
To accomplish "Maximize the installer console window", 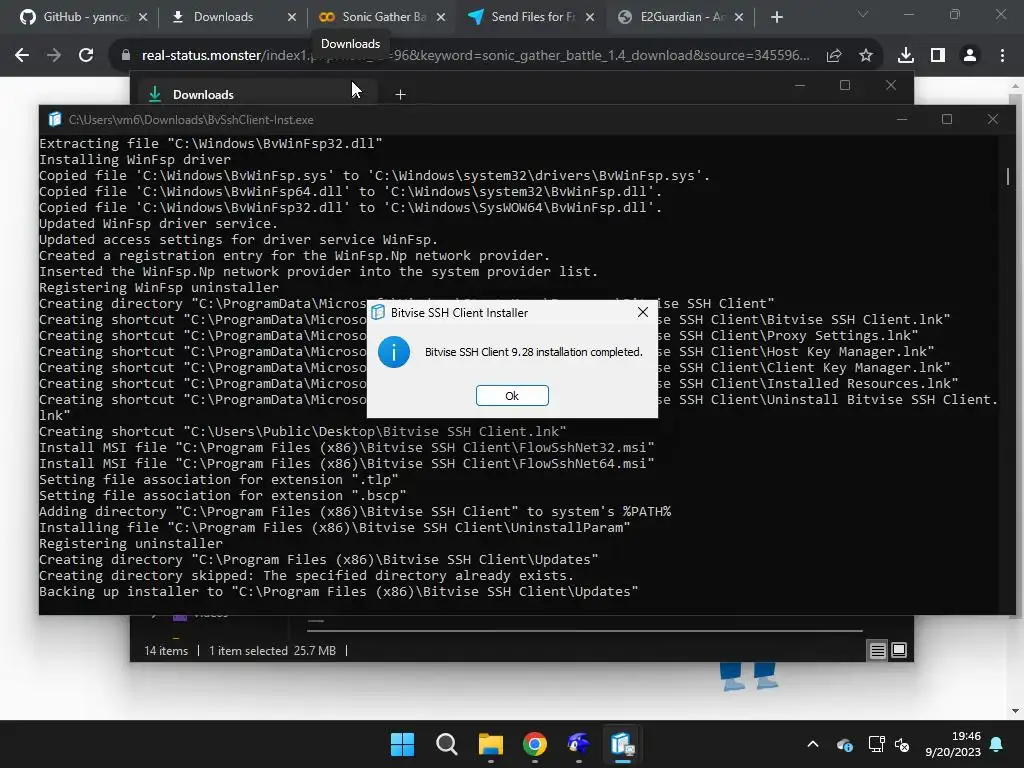I will [x=947, y=120].
